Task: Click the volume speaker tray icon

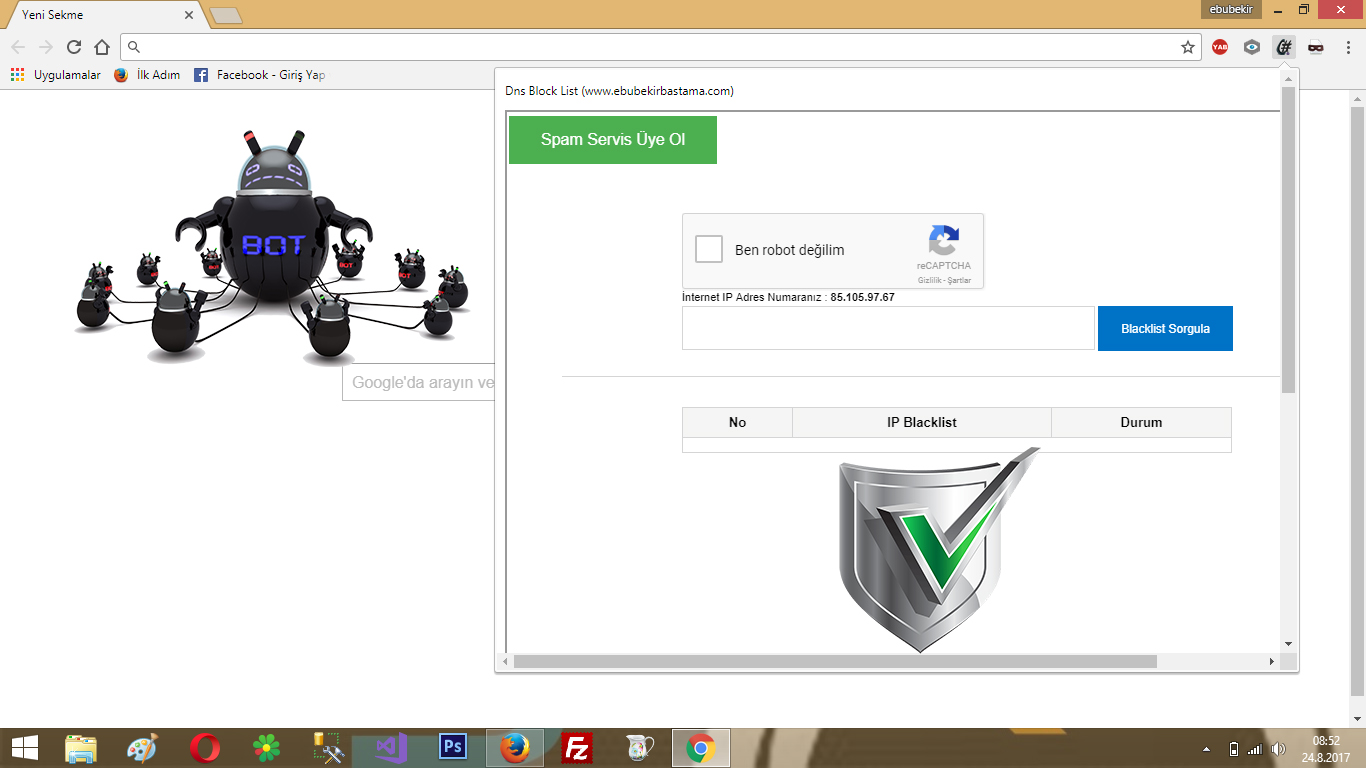Action: 1279,749
